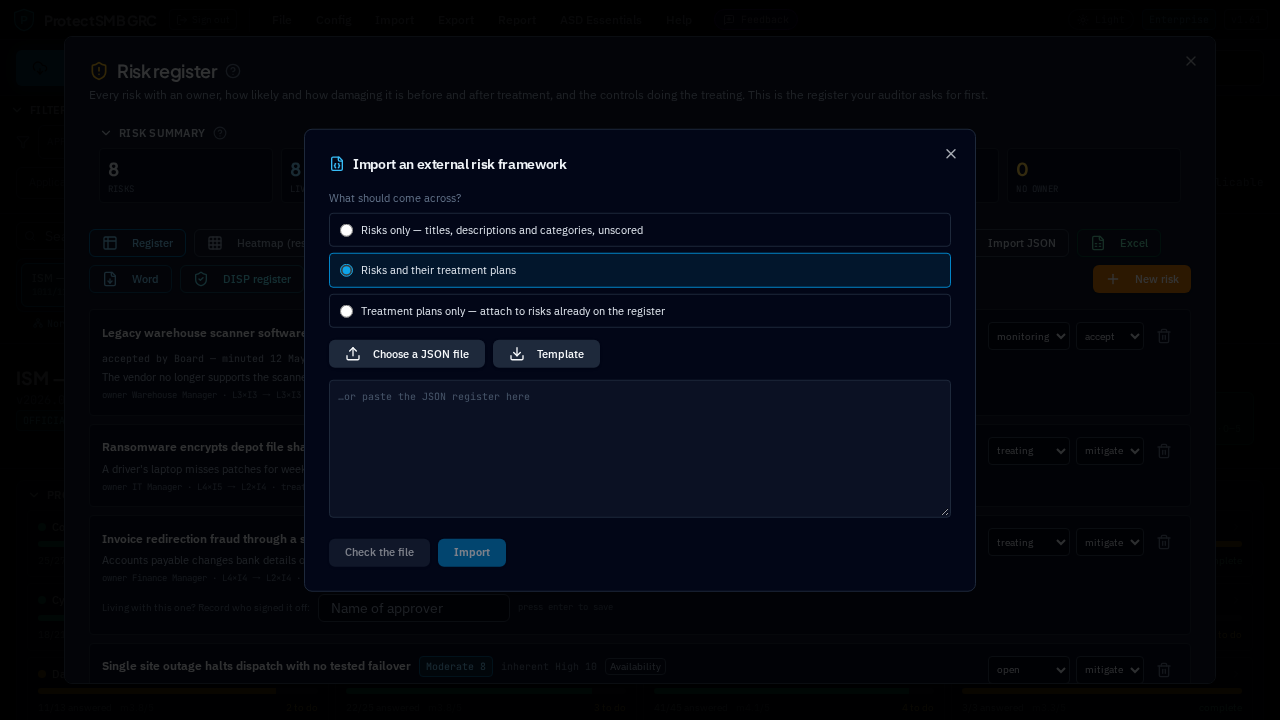Switch to the Register view

point(137,243)
